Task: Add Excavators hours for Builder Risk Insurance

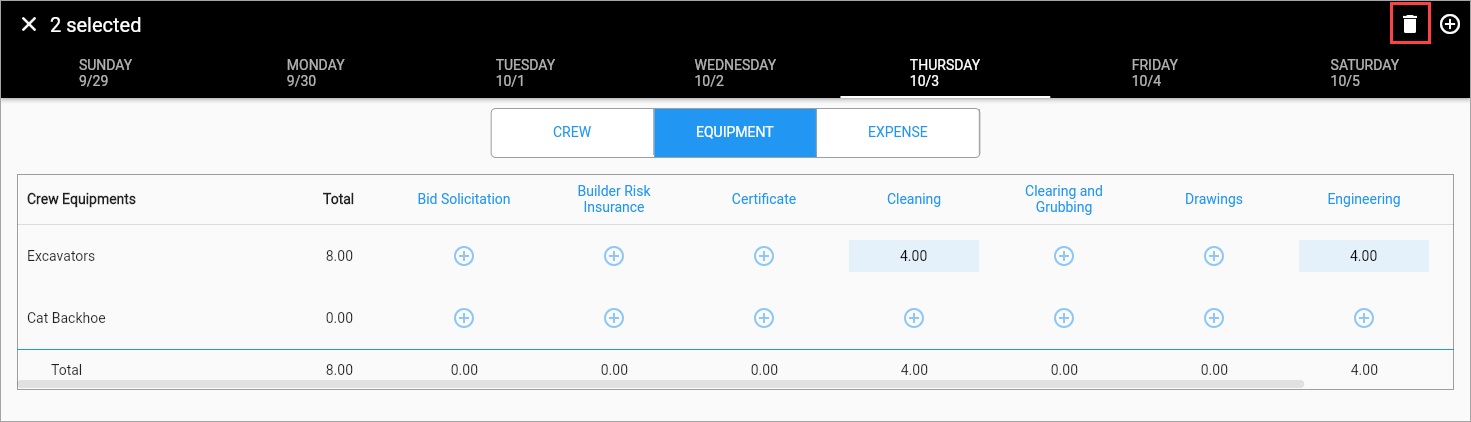Action: [x=614, y=256]
